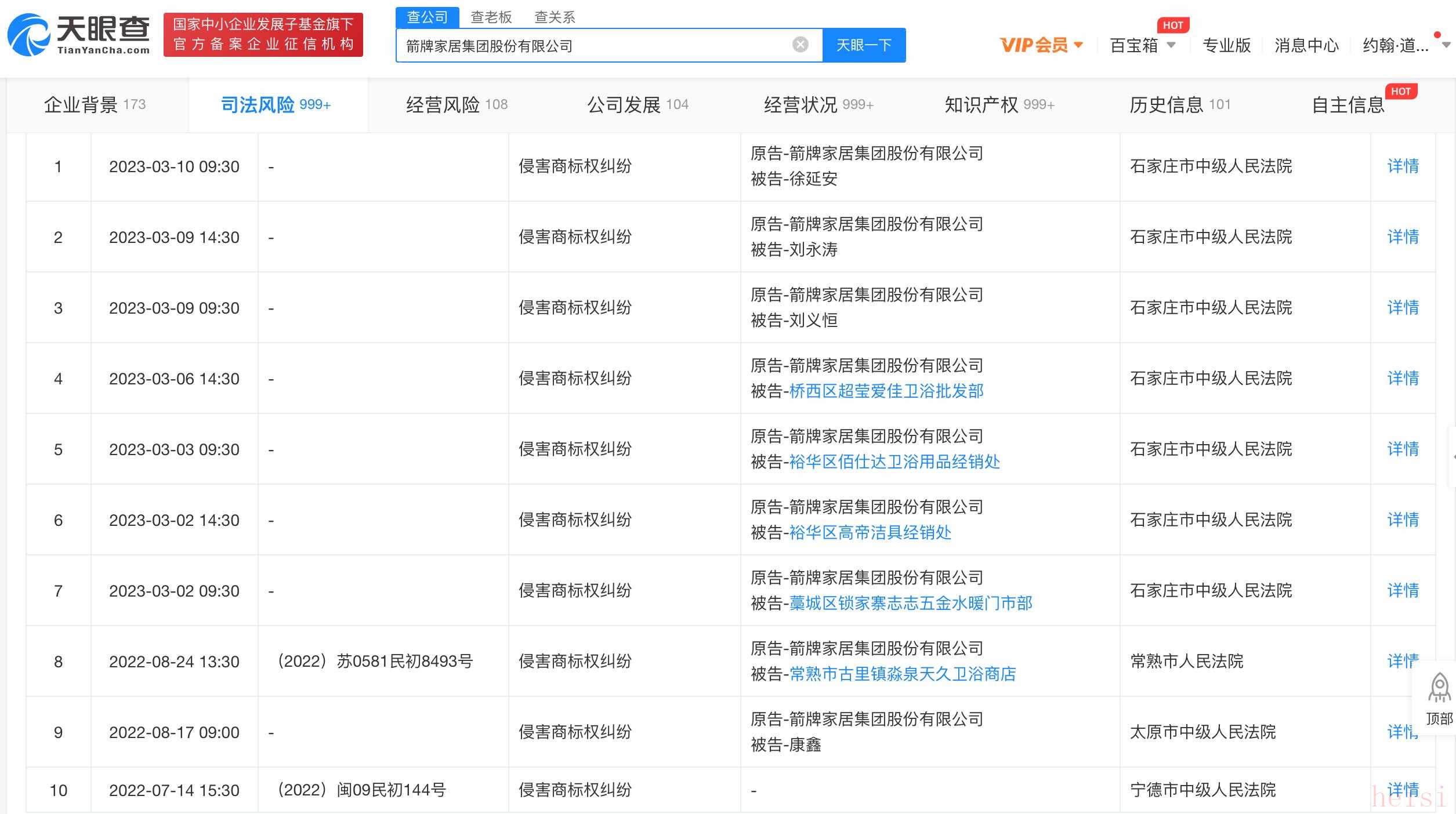Open 详情 for case row 1
The width and height of the screenshot is (1456, 814).
pyautogui.click(x=1403, y=166)
